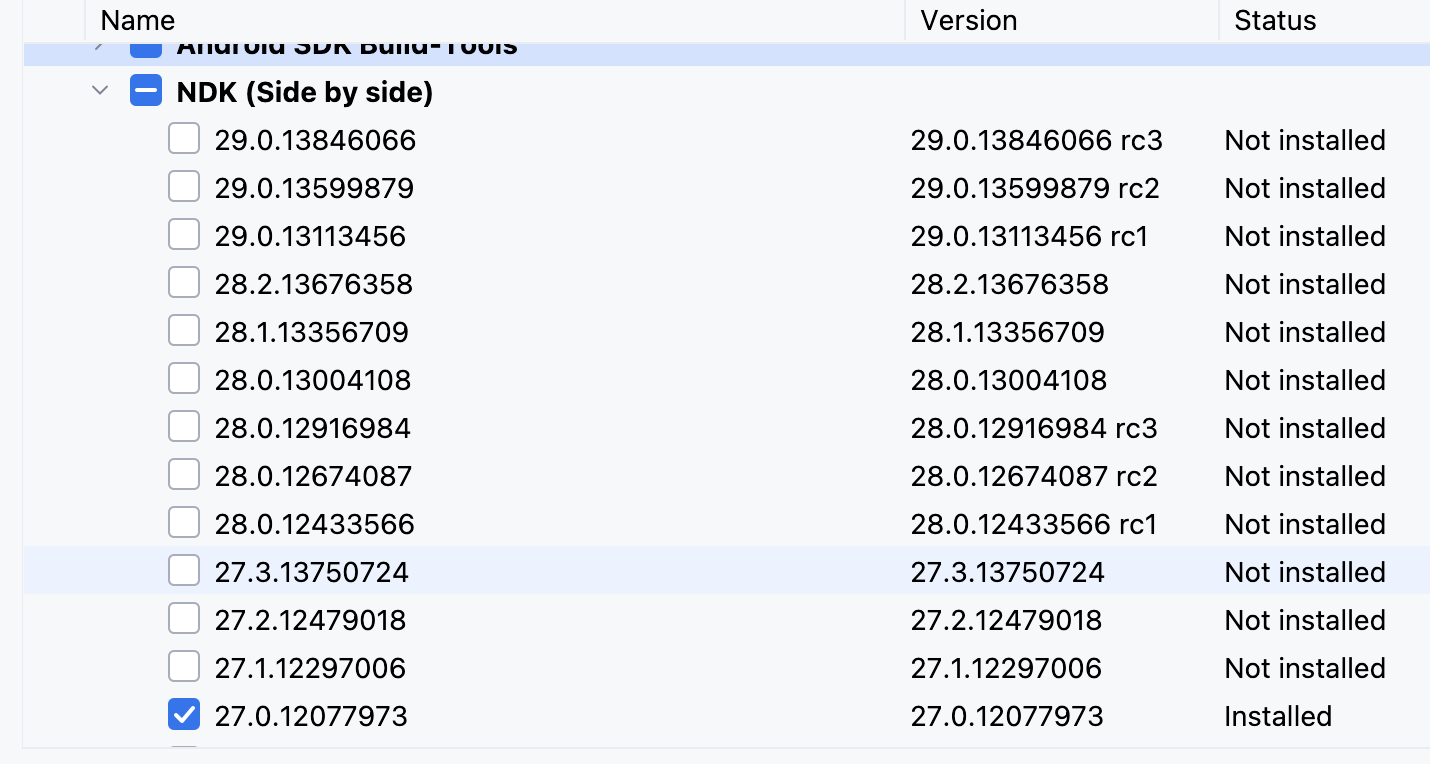
Task: Click Not installed status for 28.2.13676358
Action: (1305, 284)
